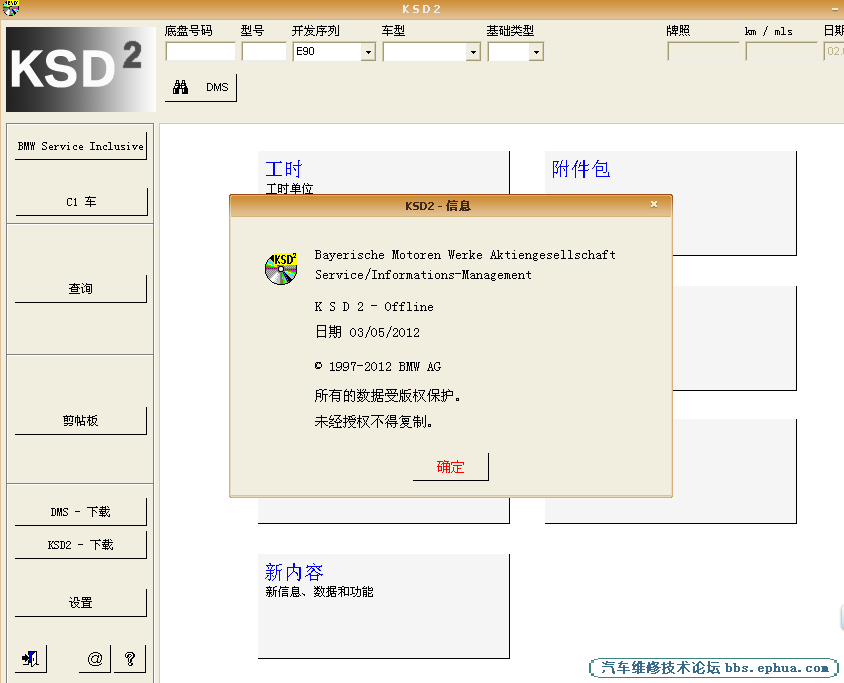This screenshot has height=683, width=844.
Task: Open BMW Service Inclusive
Action: [x=81, y=146]
